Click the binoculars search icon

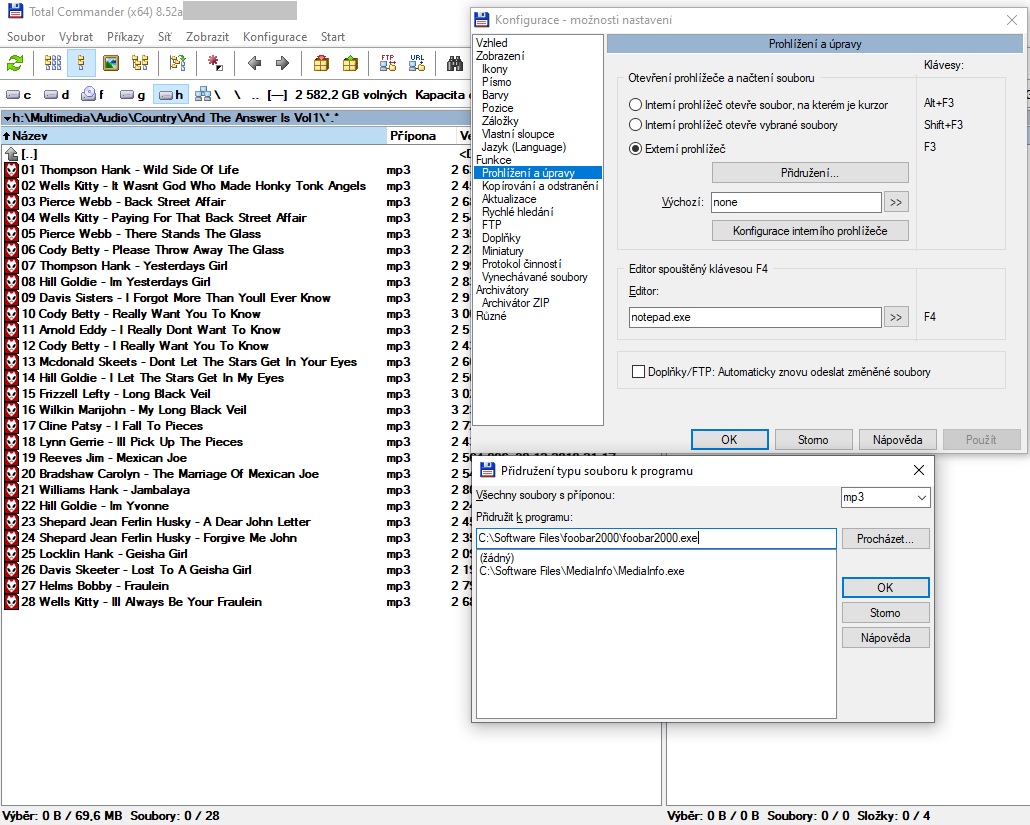pyautogui.click(x=455, y=63)
